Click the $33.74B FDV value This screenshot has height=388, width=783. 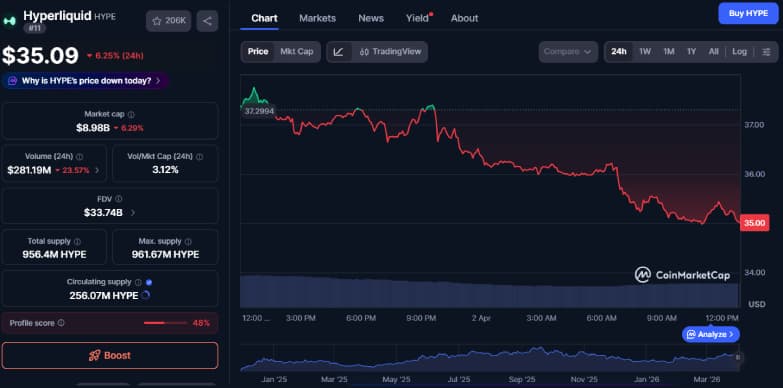[x=103, y=213]
